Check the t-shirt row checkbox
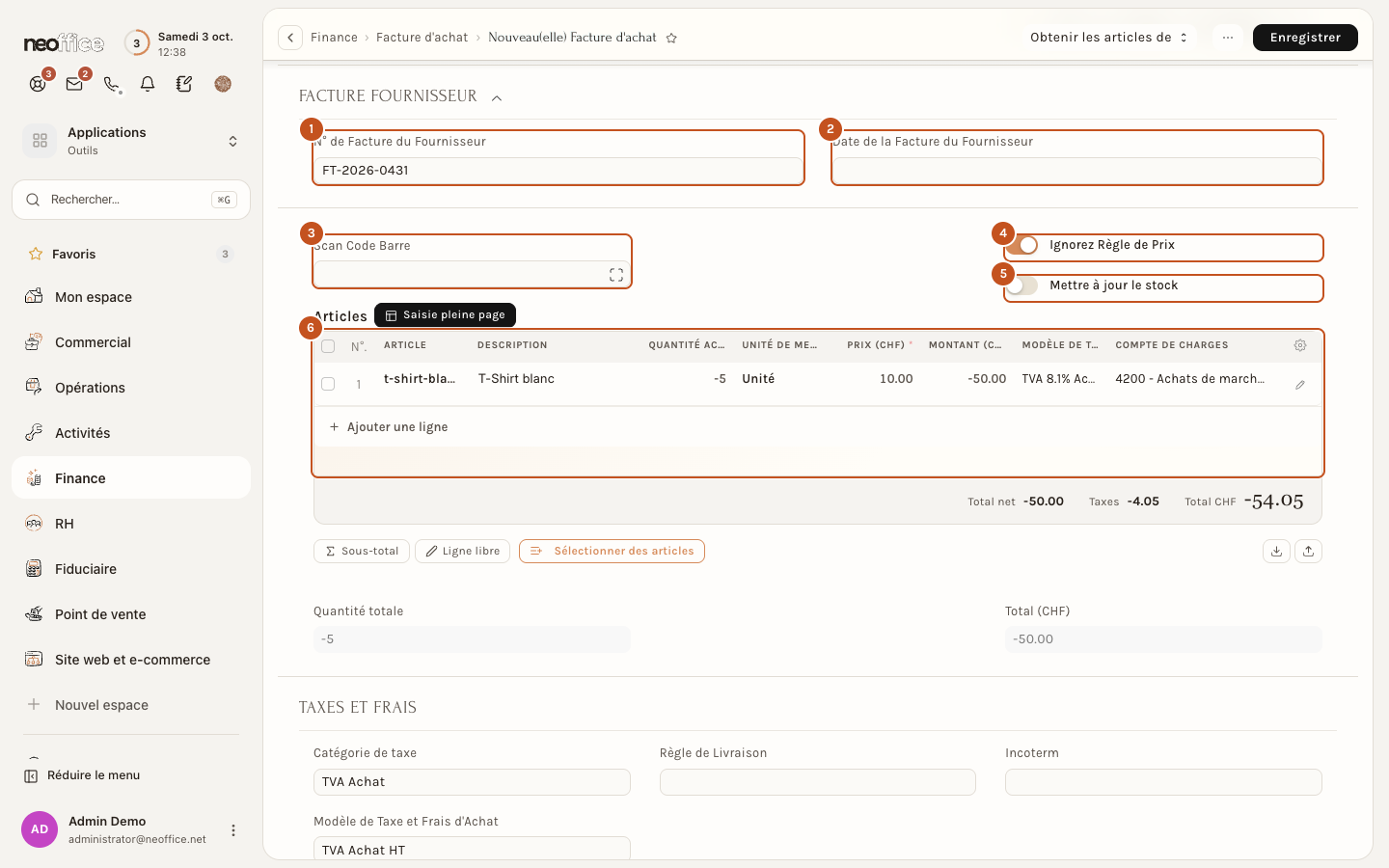Image resolution: width=1389 pixels, height=868 pixels. (328, 384)
